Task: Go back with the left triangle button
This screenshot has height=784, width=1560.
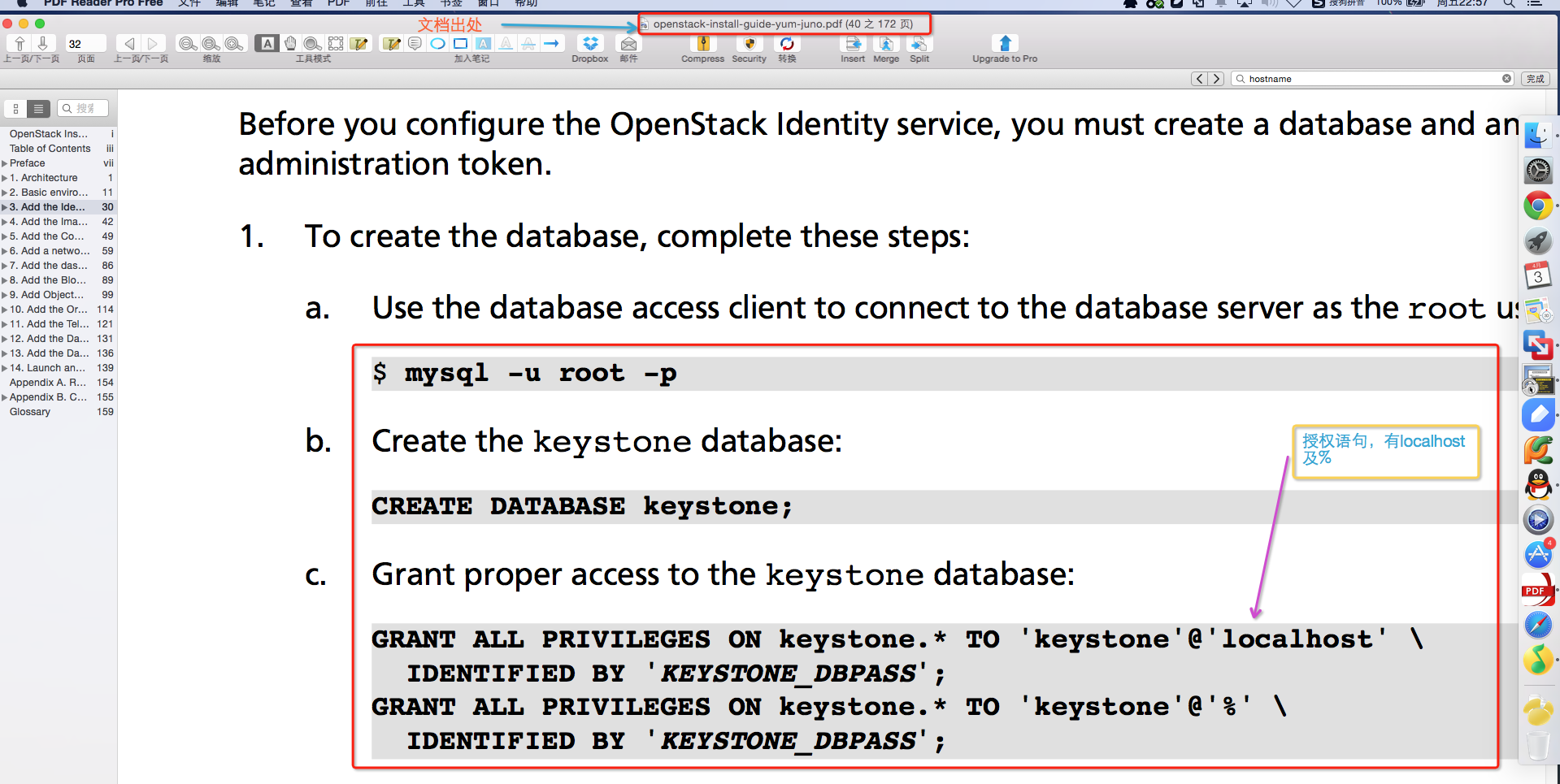Action: (129, 43)
